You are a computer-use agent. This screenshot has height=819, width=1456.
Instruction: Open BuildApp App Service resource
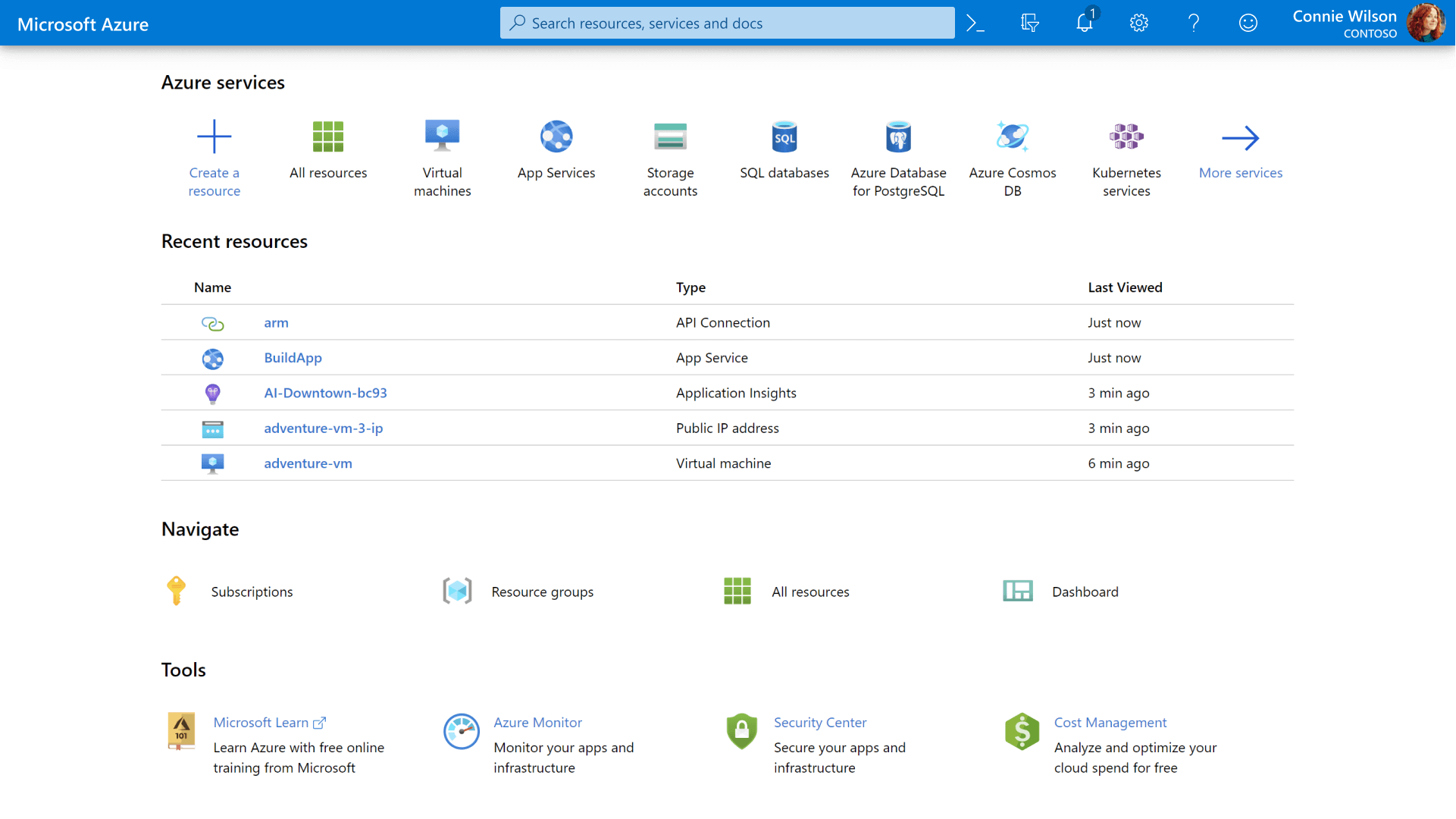292,357
